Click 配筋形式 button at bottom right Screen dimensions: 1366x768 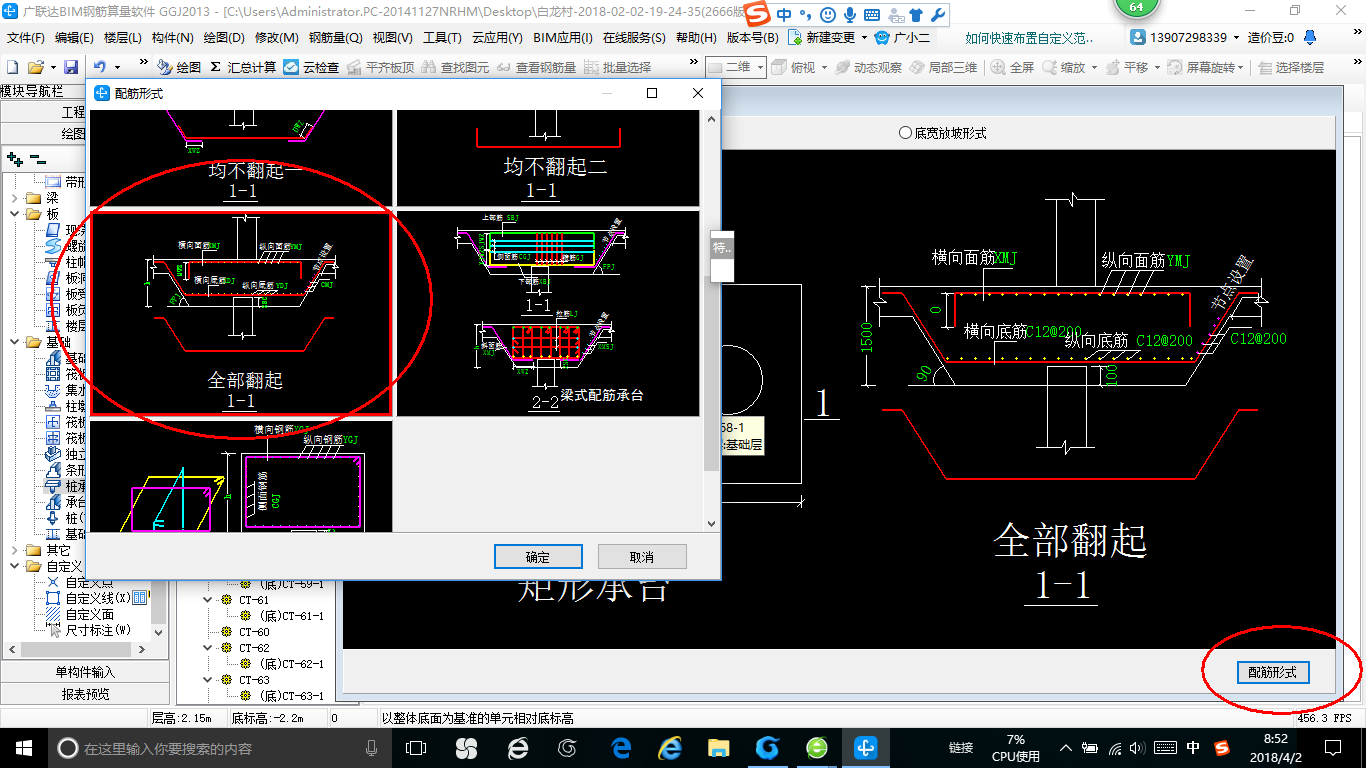coord(1272,672)
